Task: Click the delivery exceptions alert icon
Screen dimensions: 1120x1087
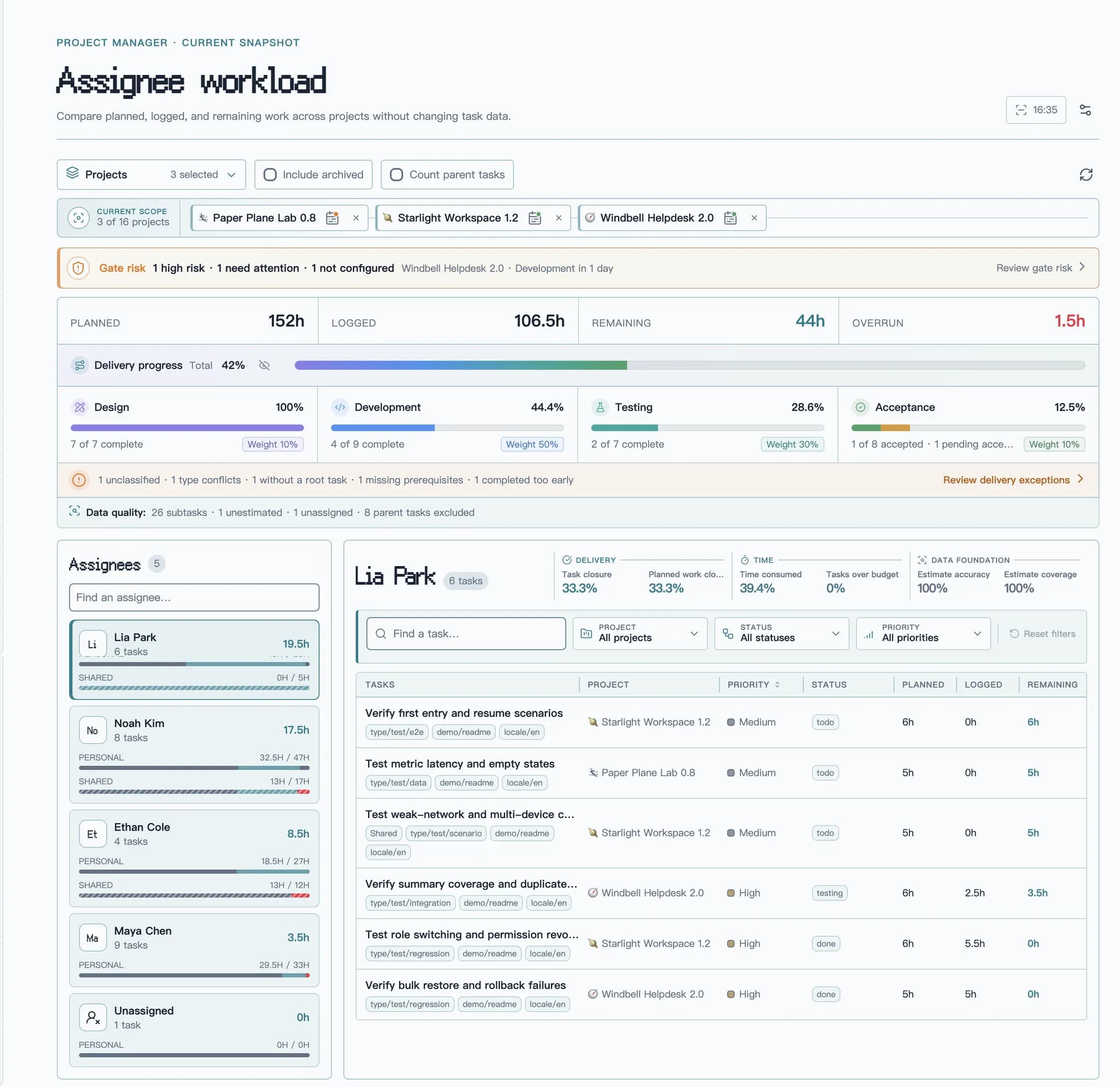Action: click(79, 480)
